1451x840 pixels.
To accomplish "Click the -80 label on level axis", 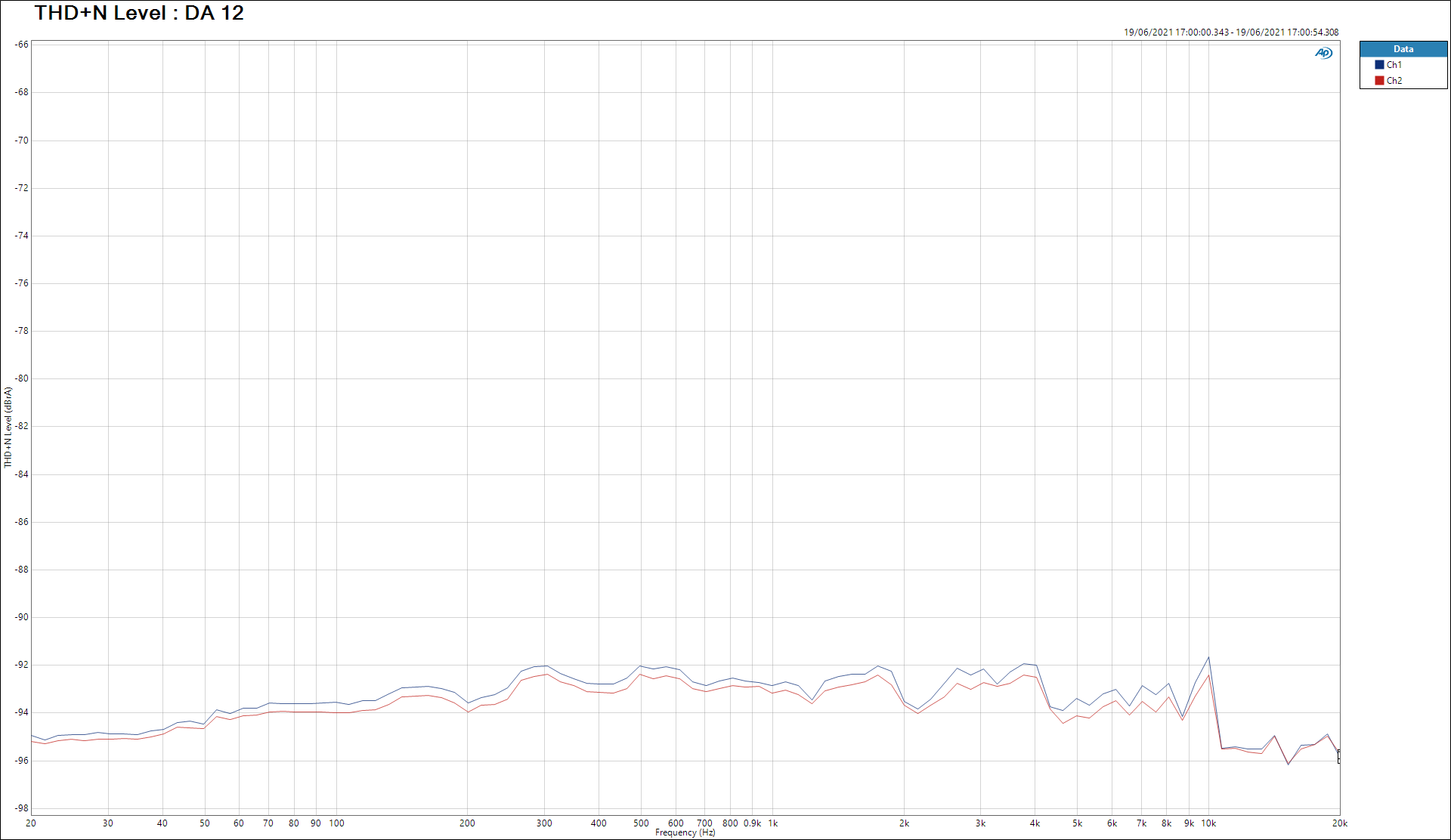I will tap(21, 378).
